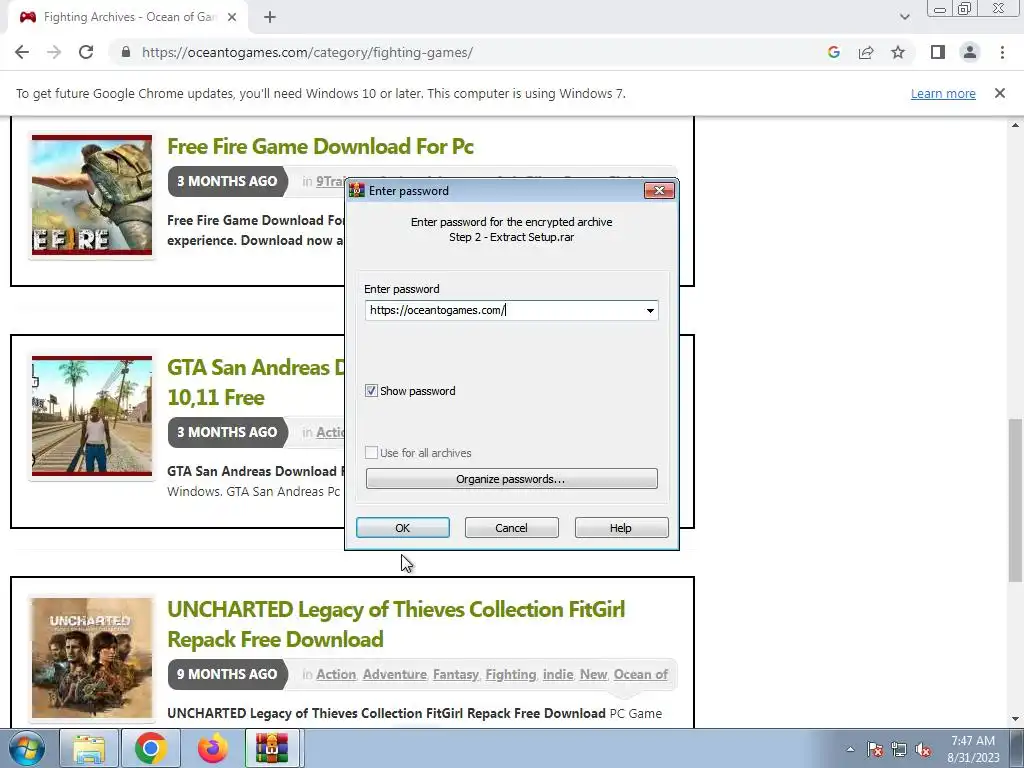This screenshot has width=1024, height=768.
Task: Close the Fighting Archives tab
Action: tap(232, 17)
